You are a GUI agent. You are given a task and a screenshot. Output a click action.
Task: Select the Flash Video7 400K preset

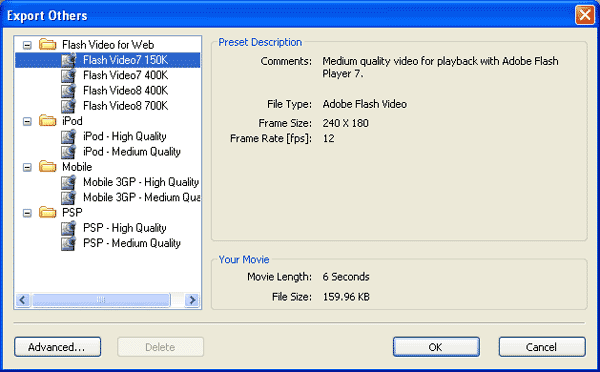coord(126,75)
